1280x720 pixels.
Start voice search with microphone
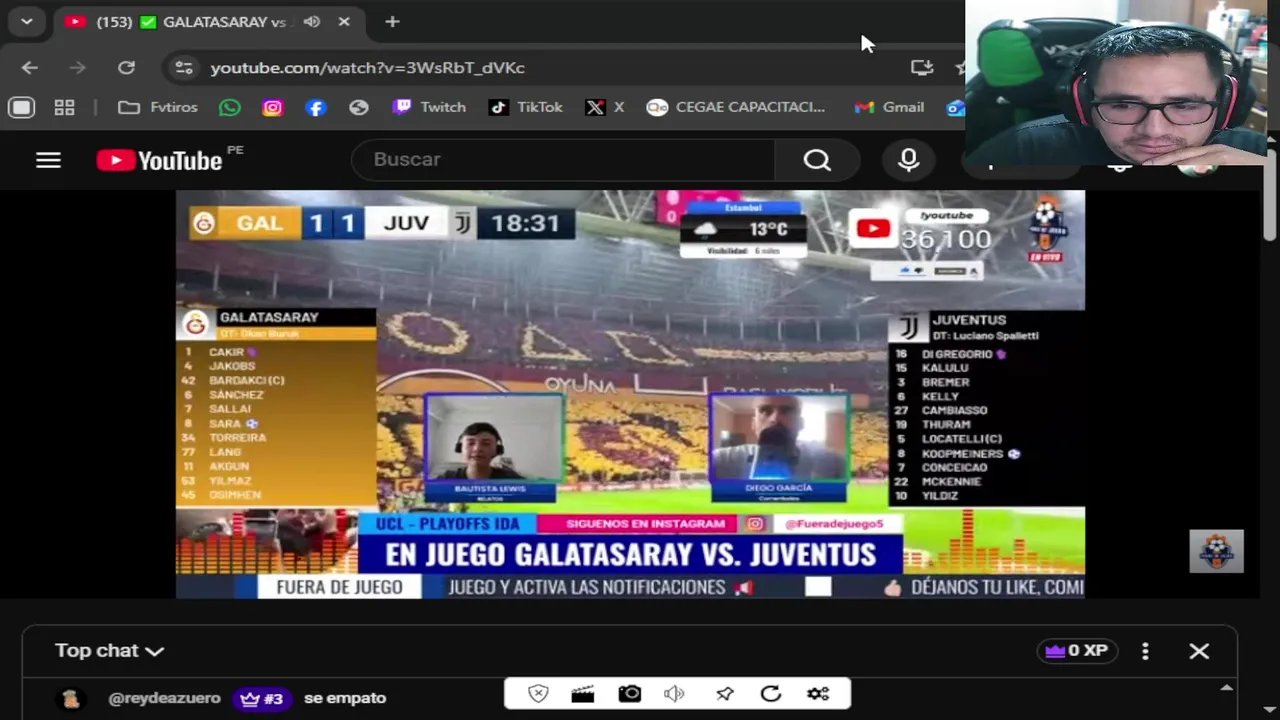(x=908, y=160)
